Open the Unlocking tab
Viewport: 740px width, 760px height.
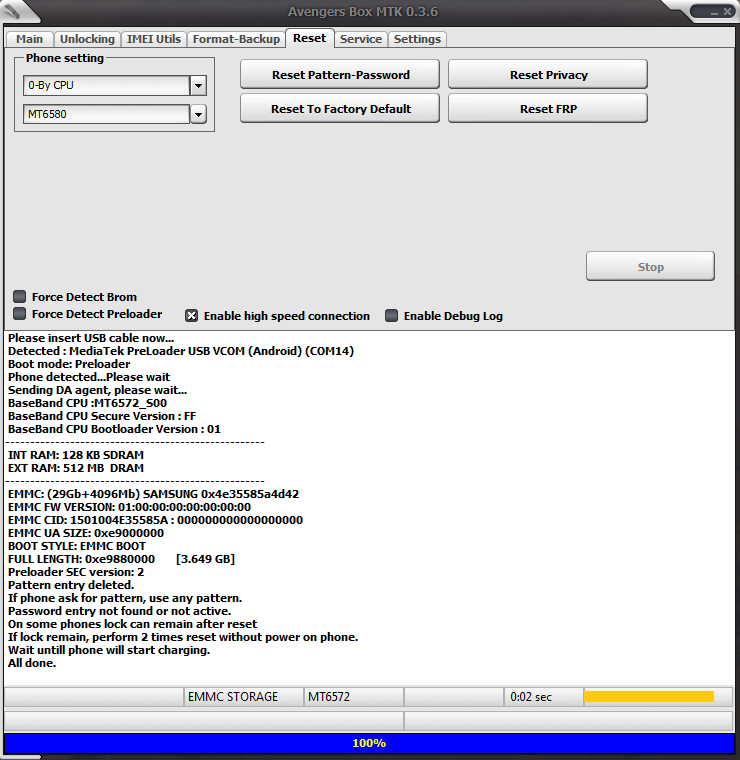[x=87, y=39]
